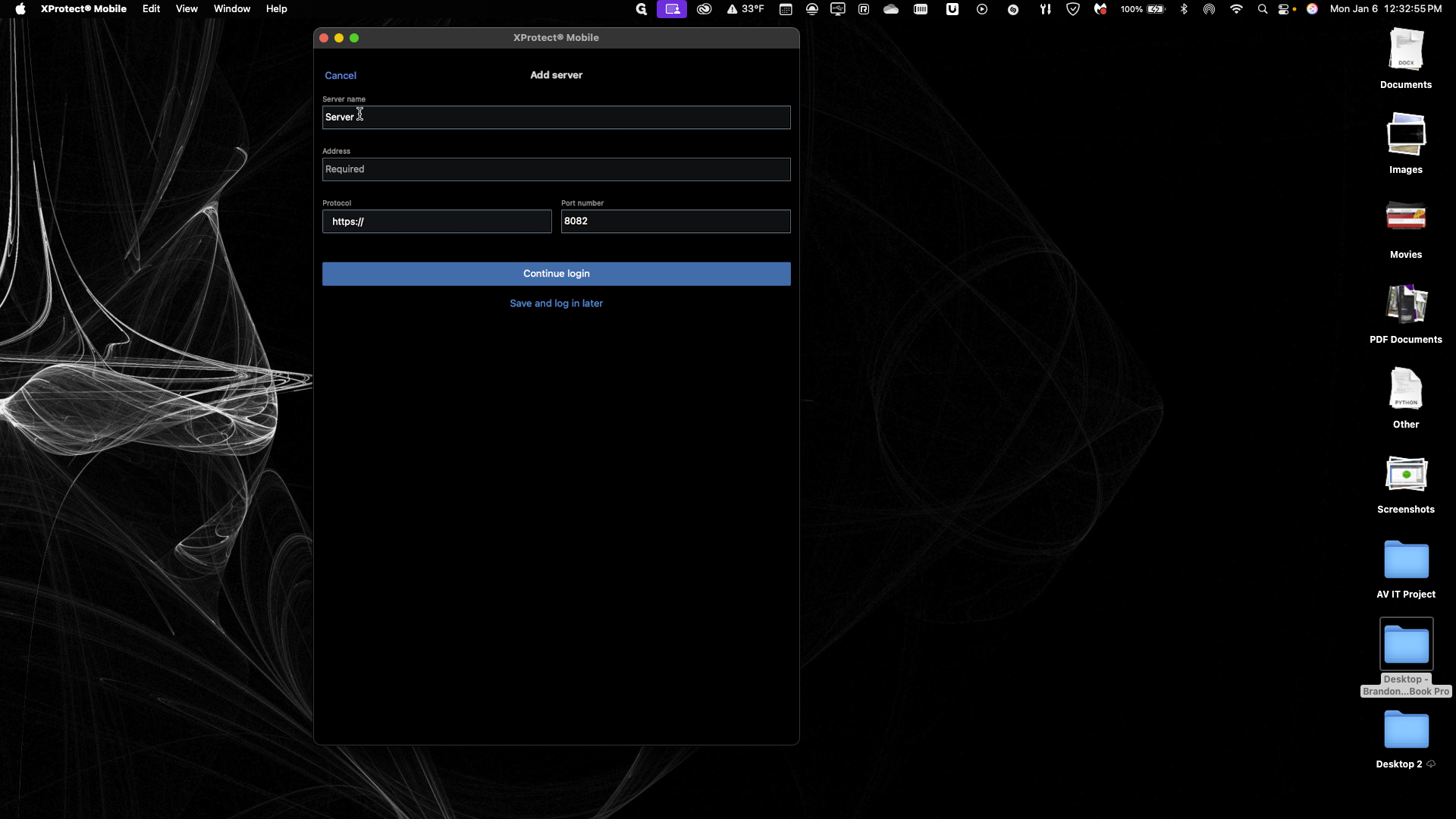Open the Grammarly G menu bar icon
This screenshot has width=1456, height=819.
[x=642, y=9]
